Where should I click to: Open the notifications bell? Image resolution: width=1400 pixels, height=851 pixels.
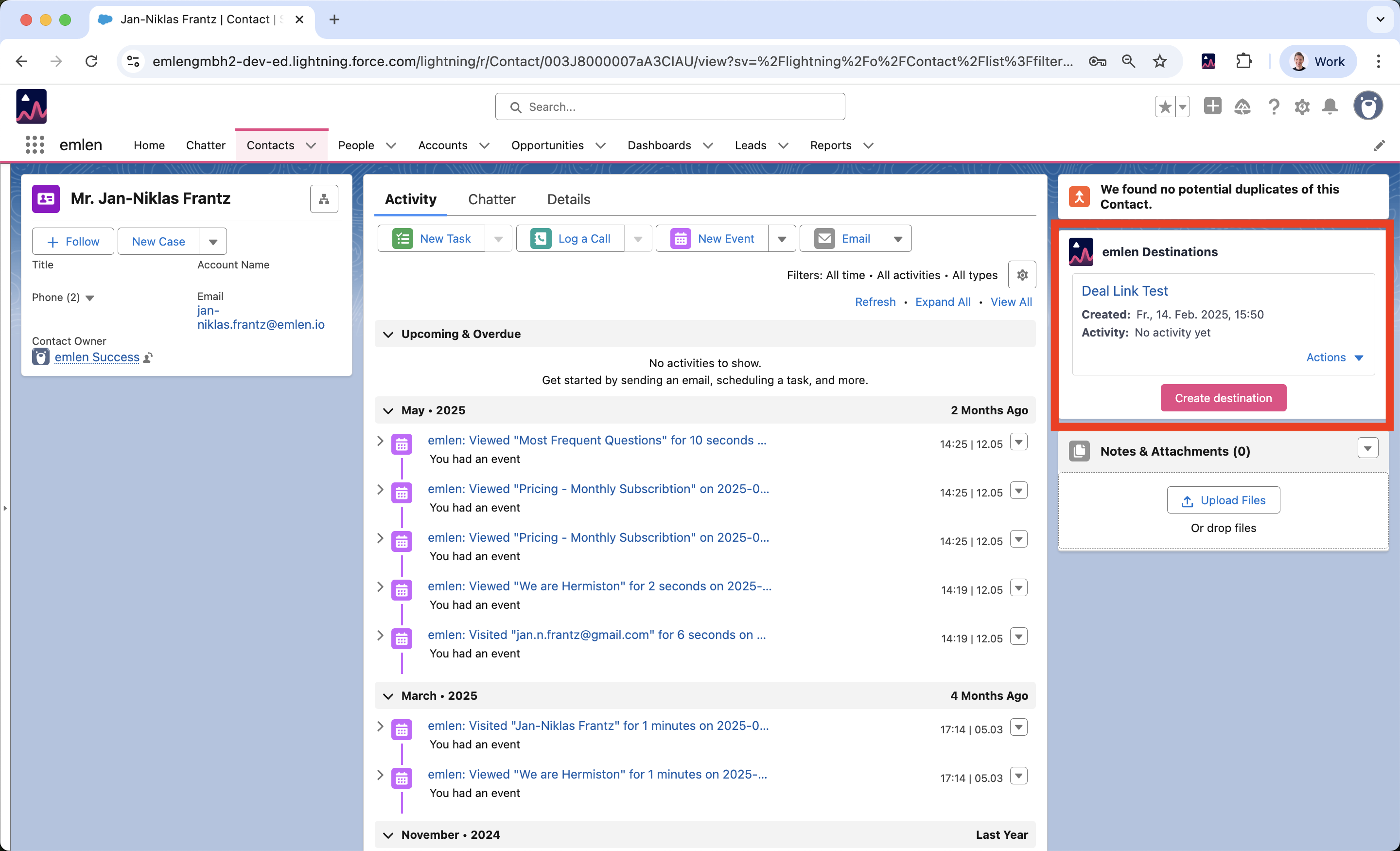point(1330,107)
